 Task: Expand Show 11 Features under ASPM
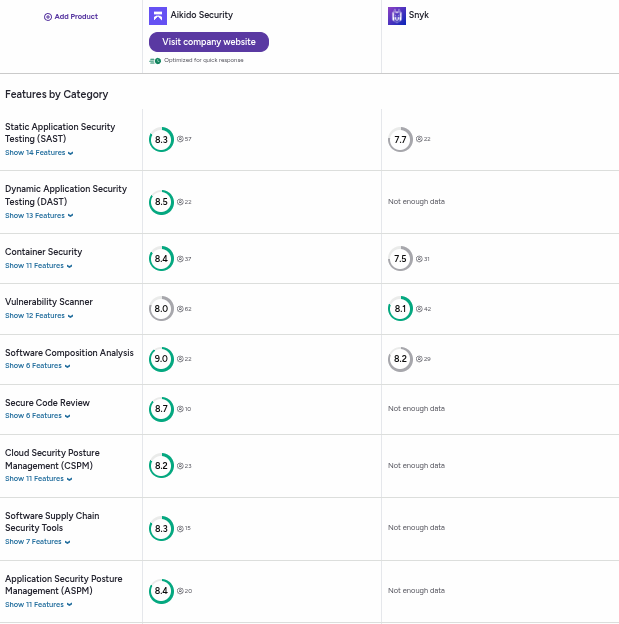39,604
